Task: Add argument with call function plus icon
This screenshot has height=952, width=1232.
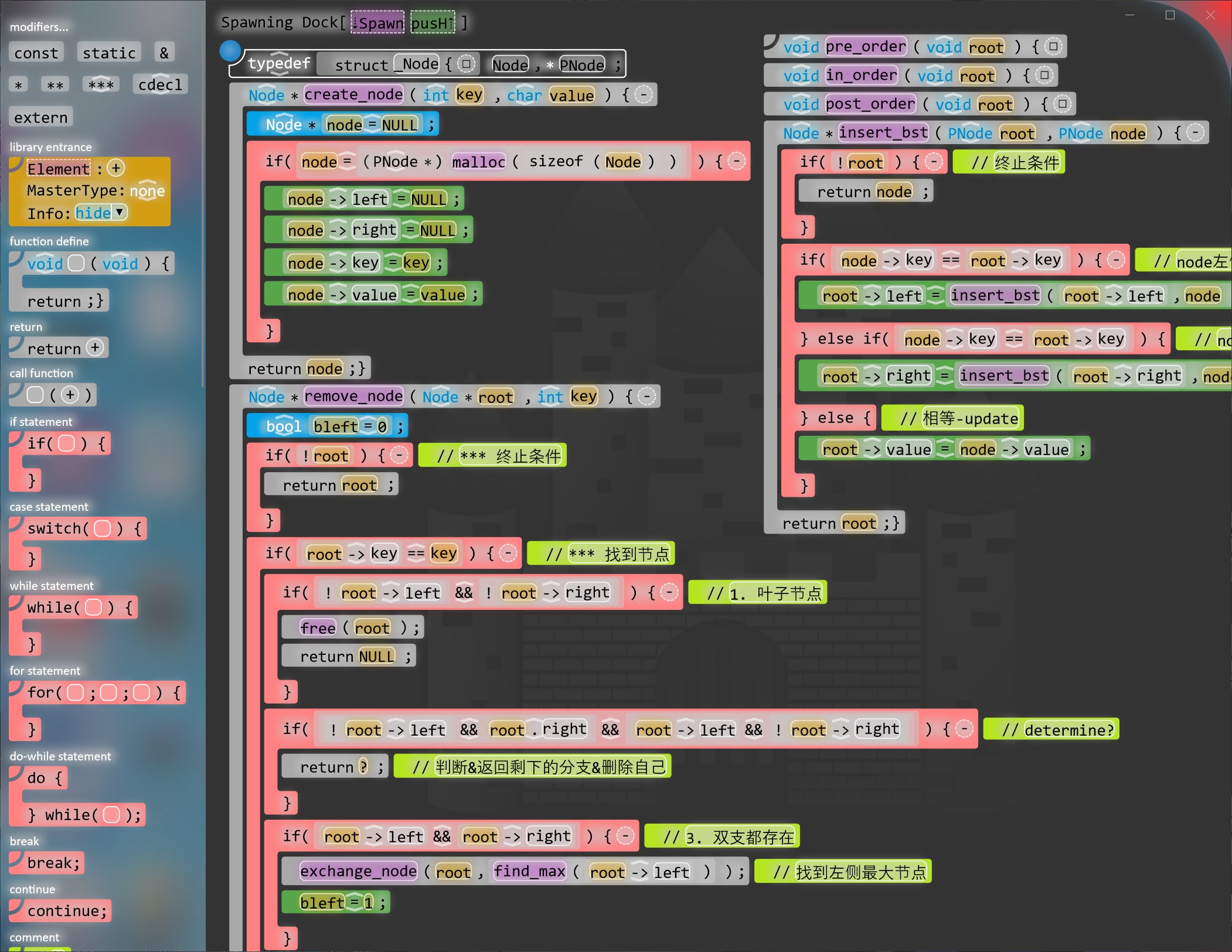Action: pos(70,395)
